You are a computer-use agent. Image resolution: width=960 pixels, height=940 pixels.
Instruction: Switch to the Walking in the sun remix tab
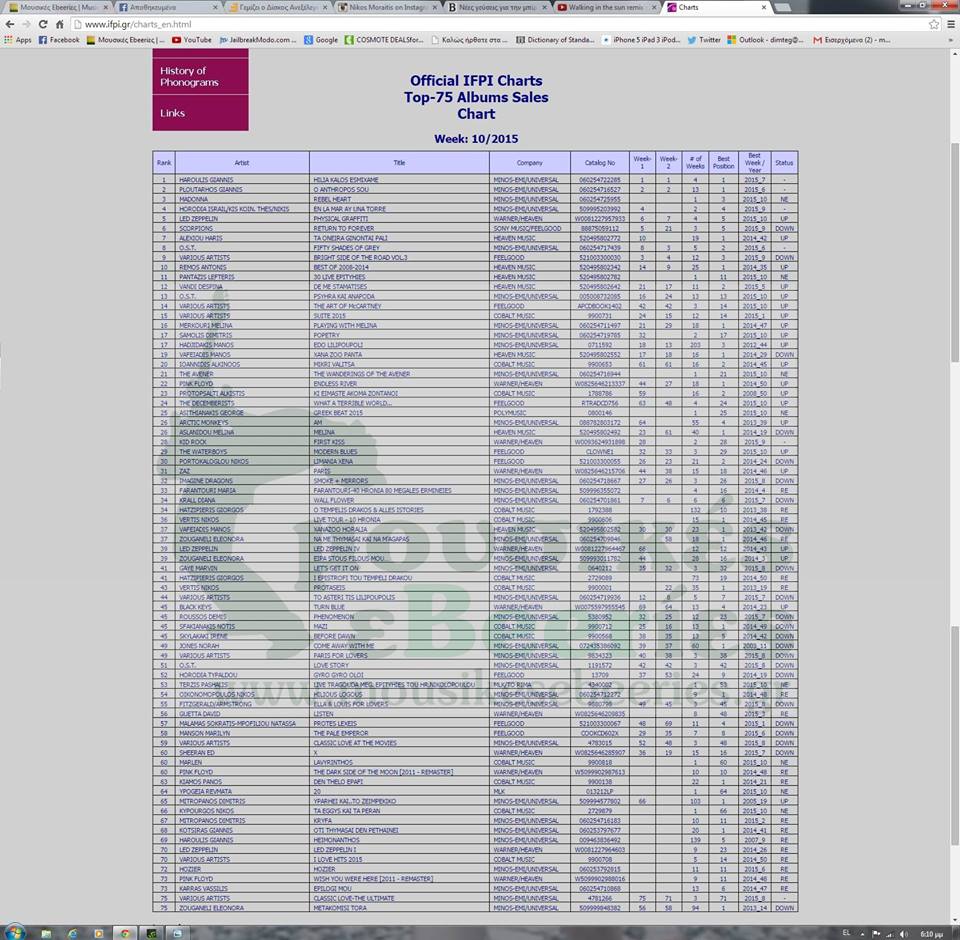click(x=608, y=7)
